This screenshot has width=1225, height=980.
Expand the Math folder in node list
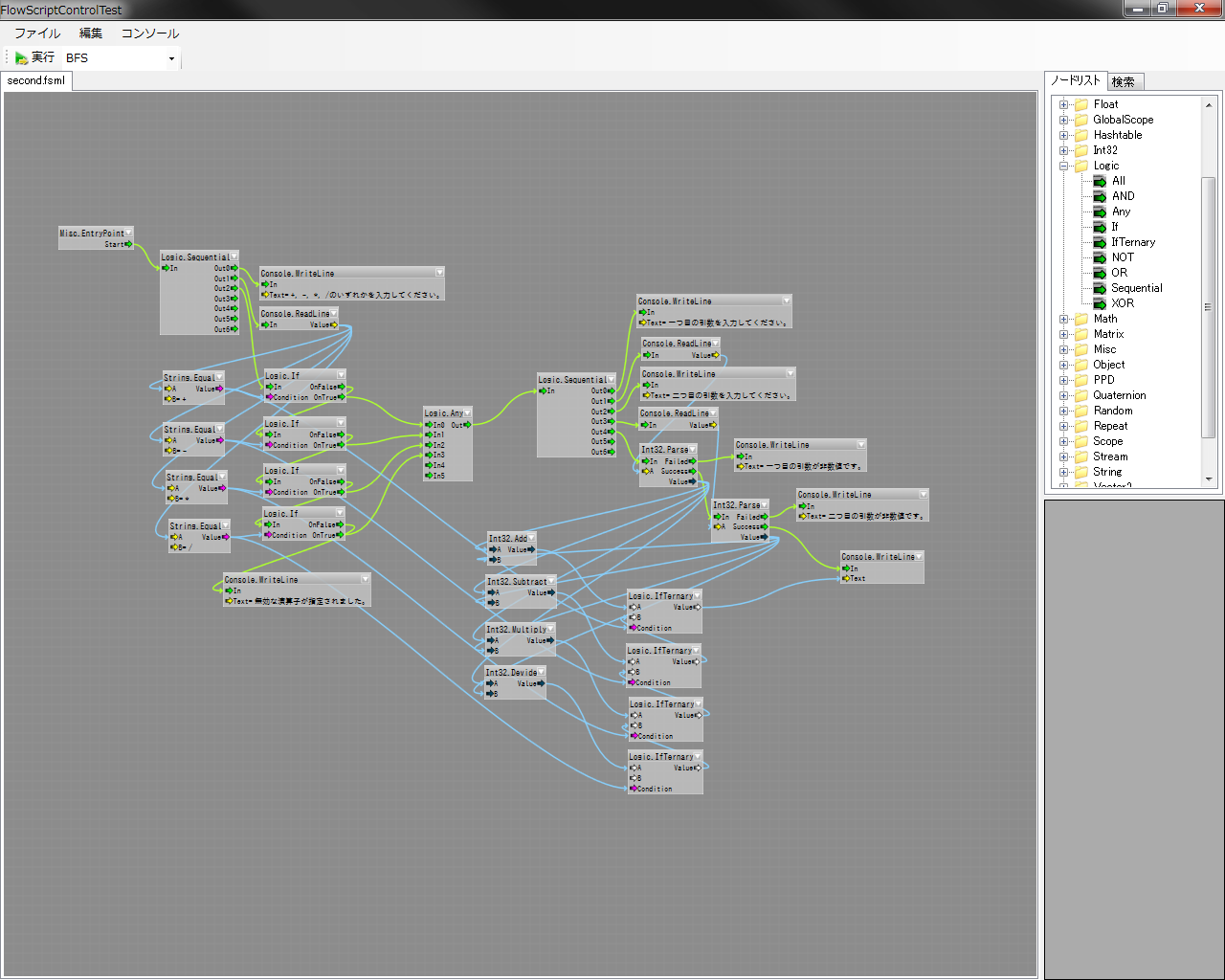[x=1063, y=319]
